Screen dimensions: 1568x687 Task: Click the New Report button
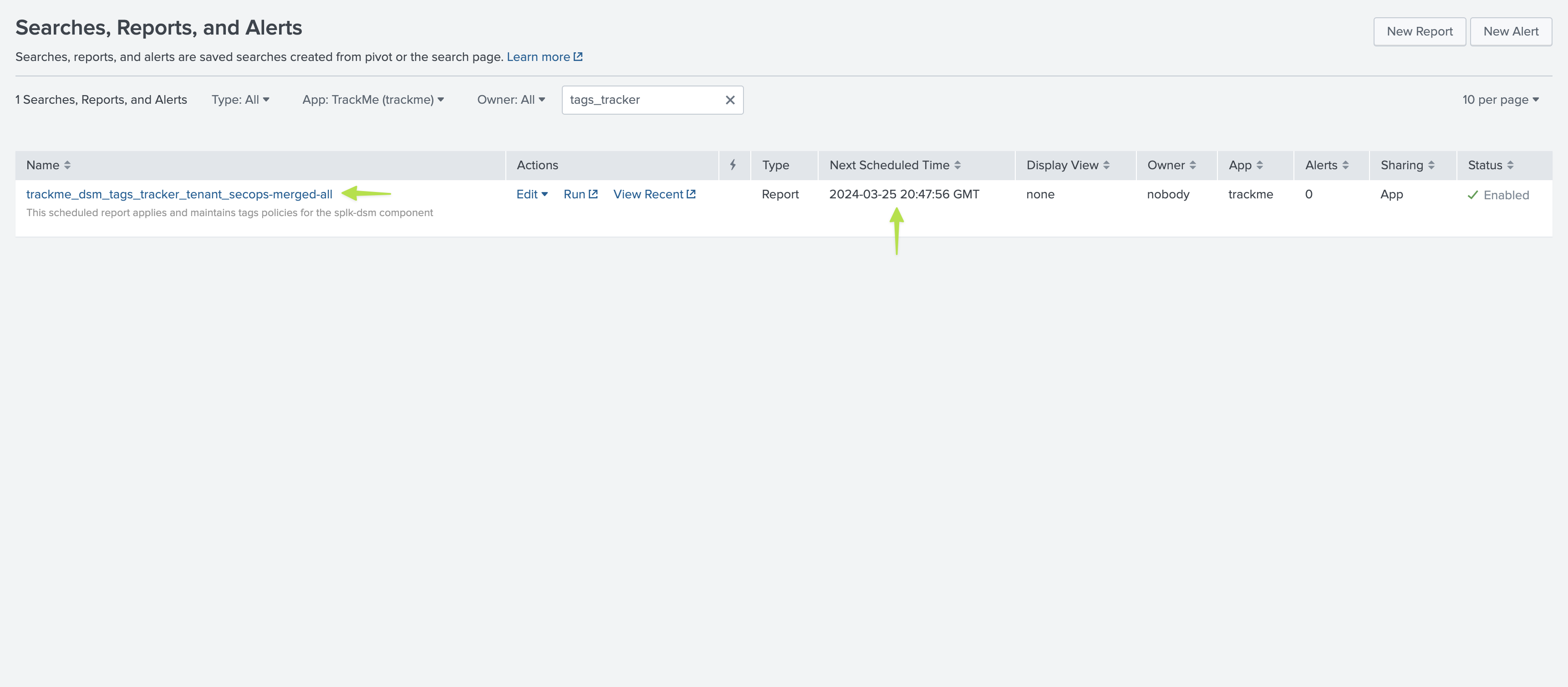pos(1419,32)
